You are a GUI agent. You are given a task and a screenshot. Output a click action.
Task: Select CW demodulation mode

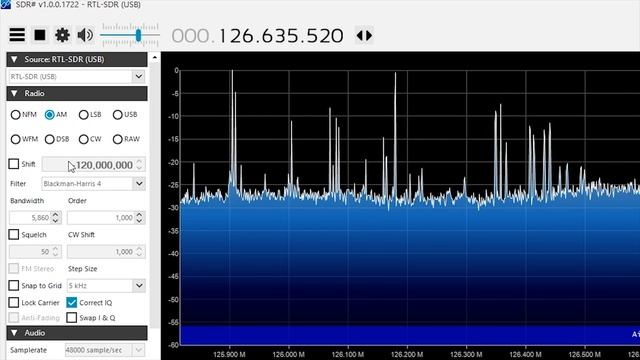click(x=83, y=139)
